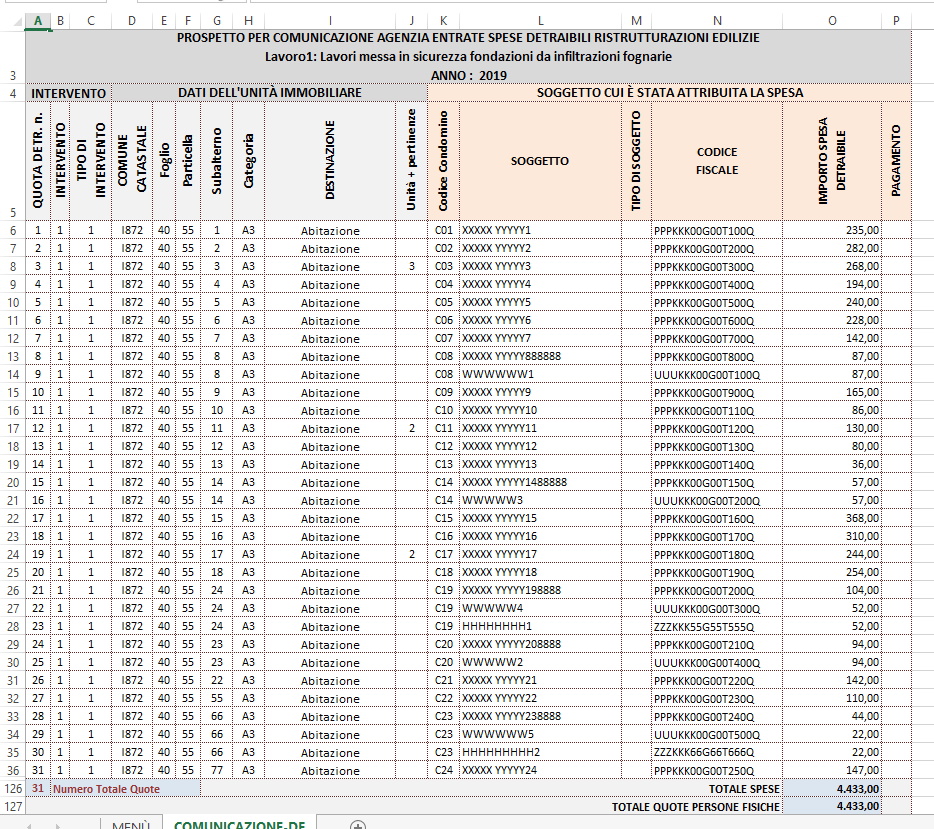Screen dimensions: 934x829
Task: Click fiscal code 'UUUKKK00G00T100Q'
Action: click(x=717, y=375)
